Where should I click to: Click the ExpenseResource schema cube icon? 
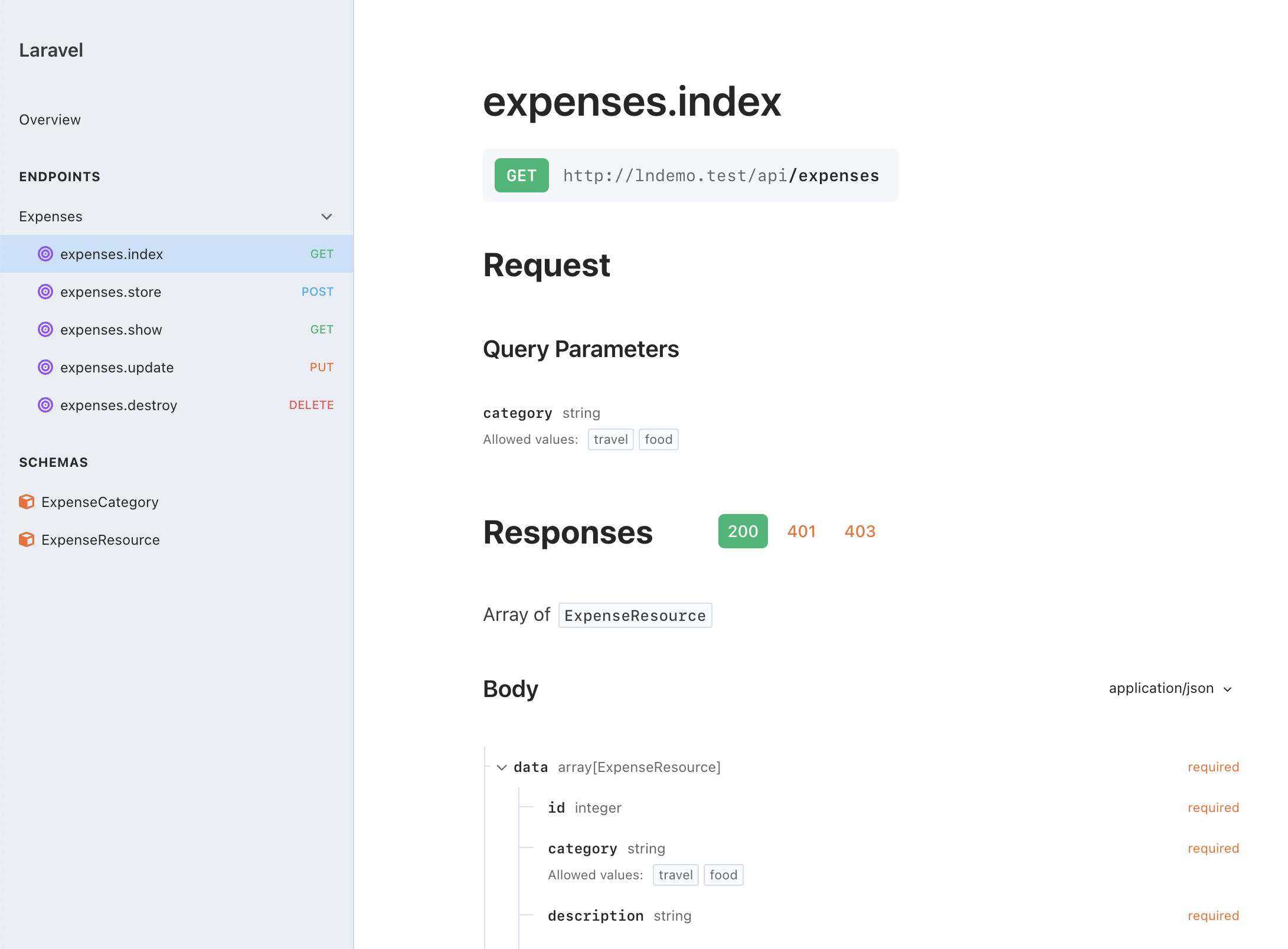click(27, 539)
